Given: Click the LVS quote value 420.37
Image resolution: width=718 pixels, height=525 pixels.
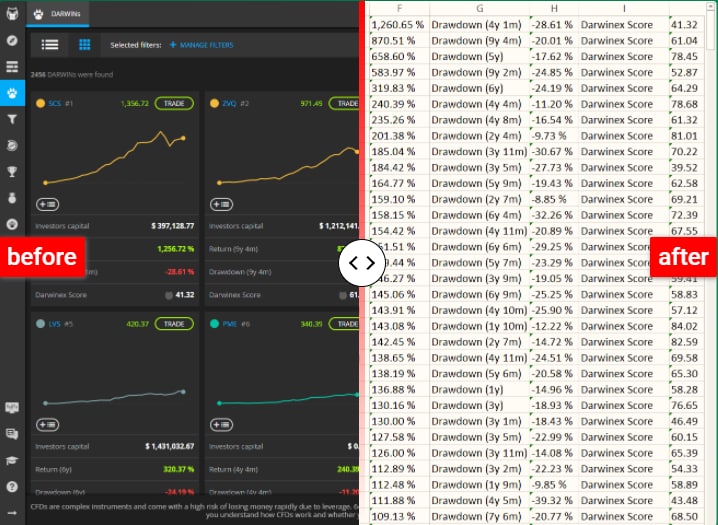Looking at the screenshot, I should pyautogui.click(x=137, y=324).
